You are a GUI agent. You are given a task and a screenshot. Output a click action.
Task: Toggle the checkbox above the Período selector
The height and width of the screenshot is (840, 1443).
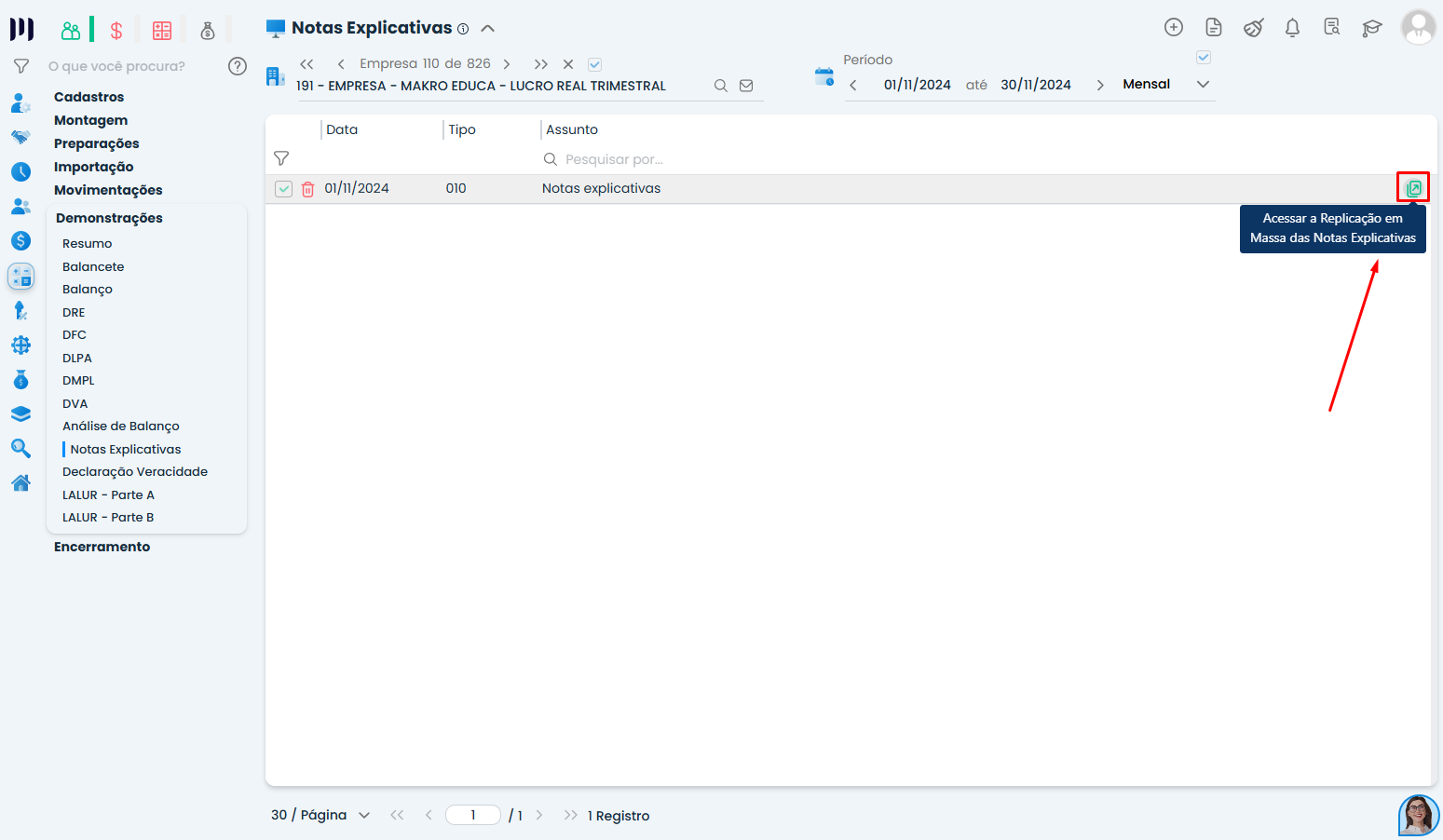pos(1204,58)
